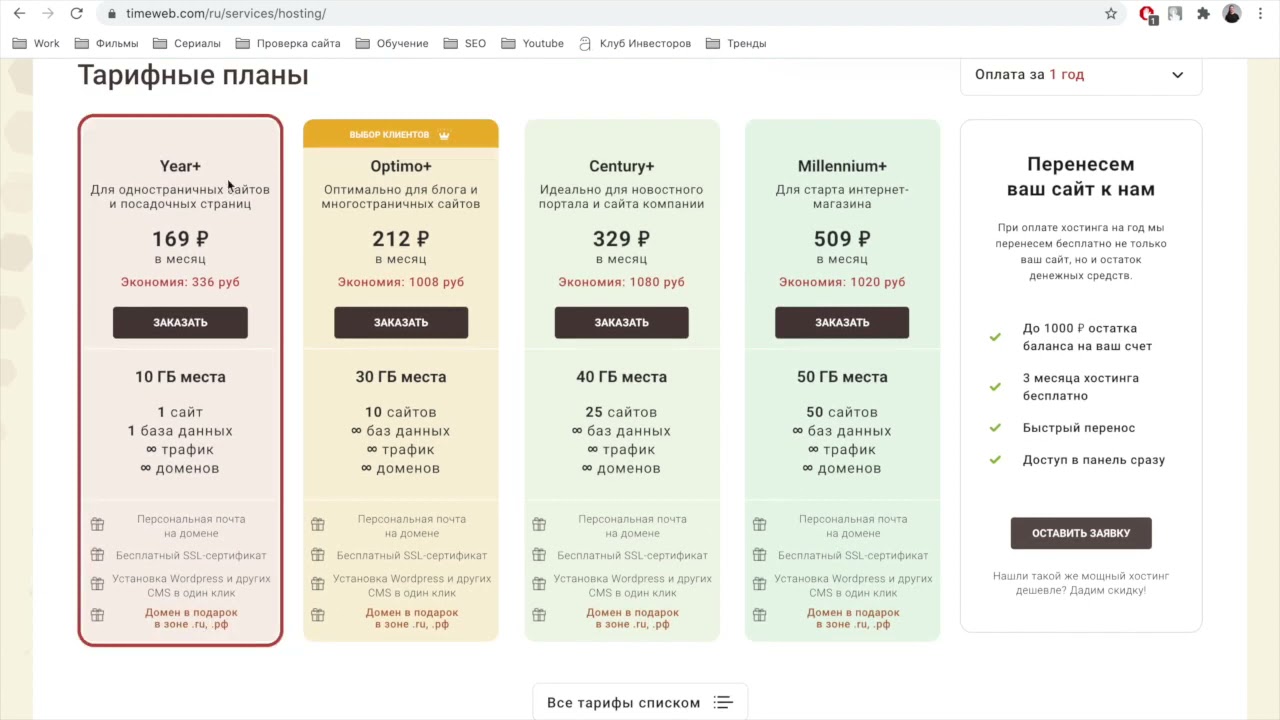Click the gift icon next to Year+ SSL-сертификат
Viewport: 1280px width, 720px height.
pyautogui.click(x=97, y=555)
